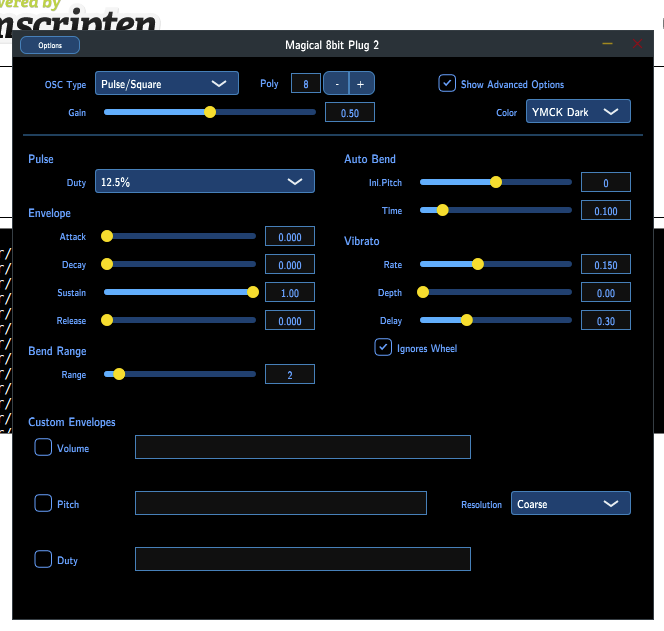Uncheck Show Advanced Options checkbox
The image size is (664, 631).
click(447, 83)
